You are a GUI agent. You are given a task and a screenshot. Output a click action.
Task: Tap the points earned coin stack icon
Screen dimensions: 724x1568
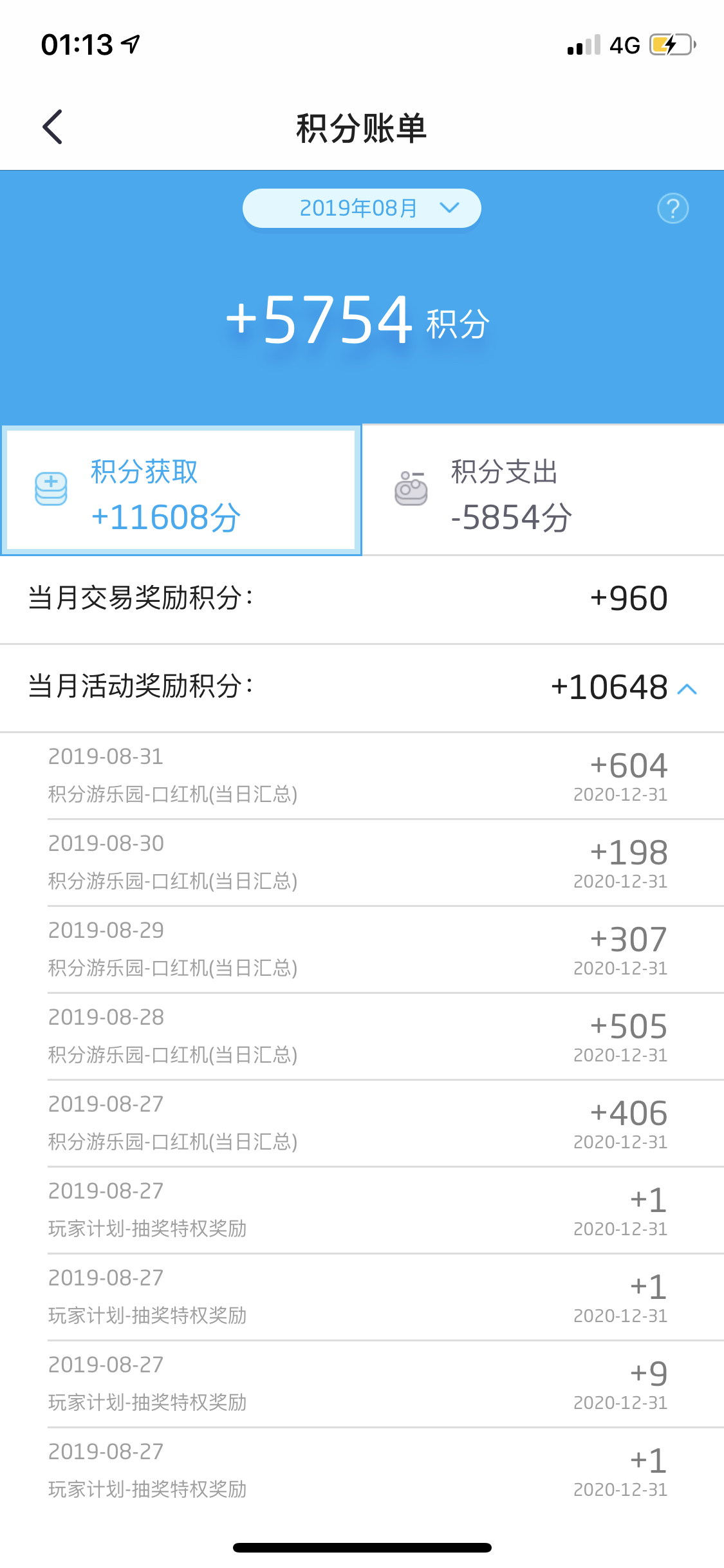[51, 489]
